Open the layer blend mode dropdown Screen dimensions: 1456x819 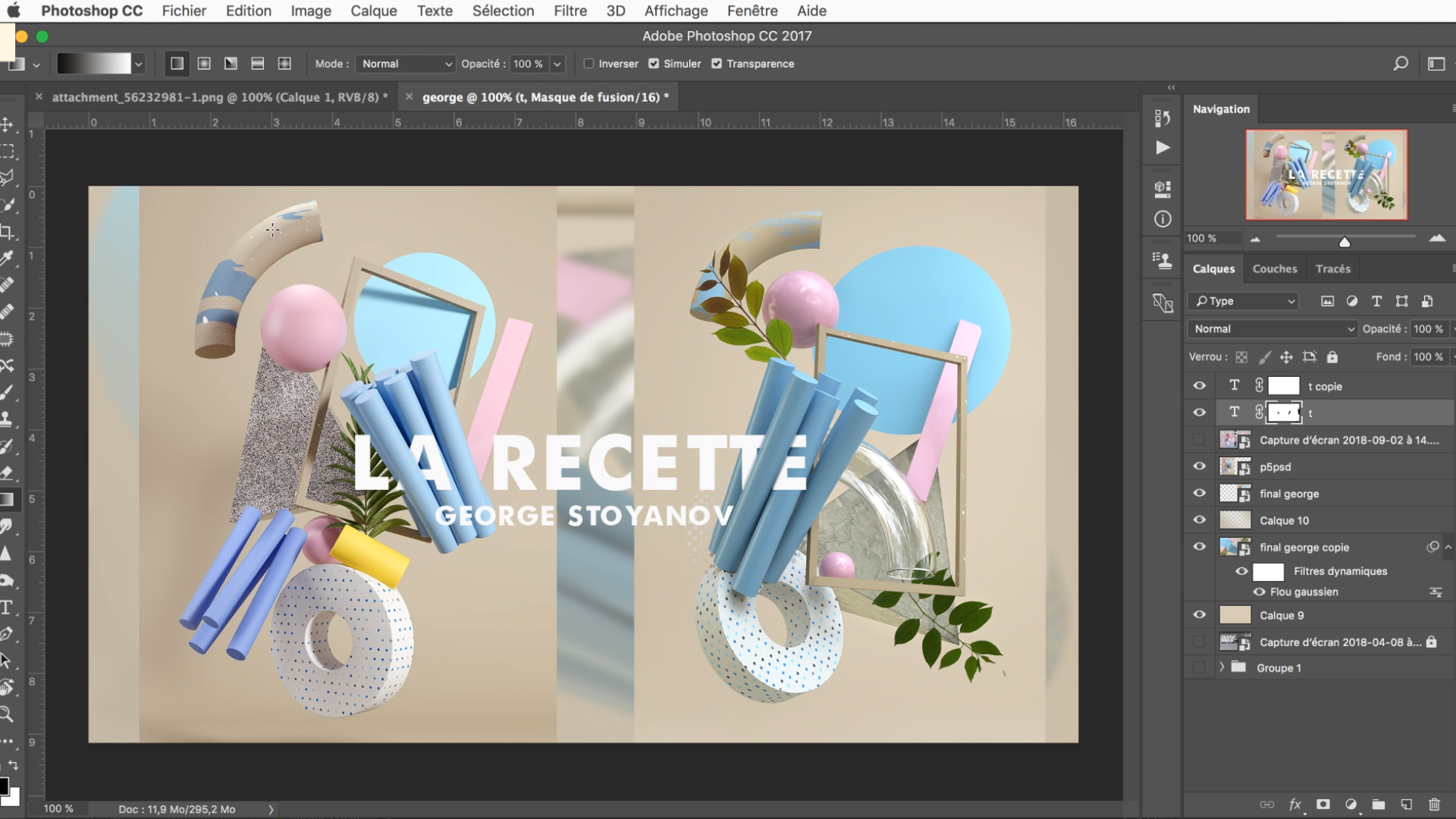1273,328
